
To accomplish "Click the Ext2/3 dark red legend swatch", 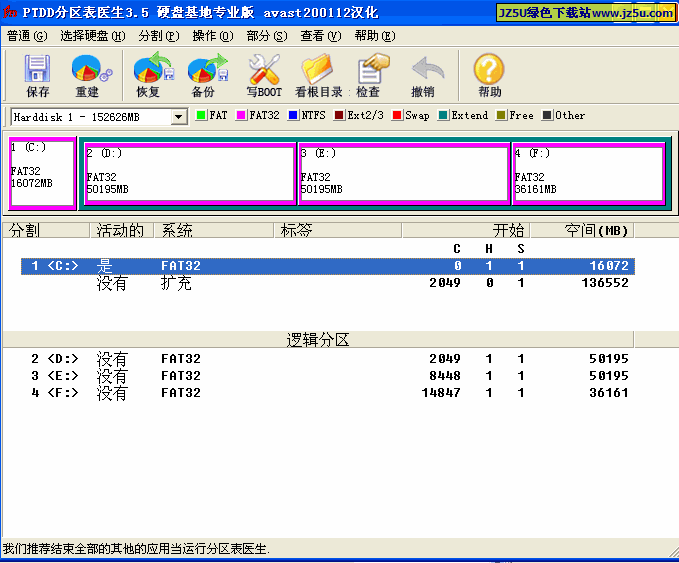I will (x=339, y=115).
